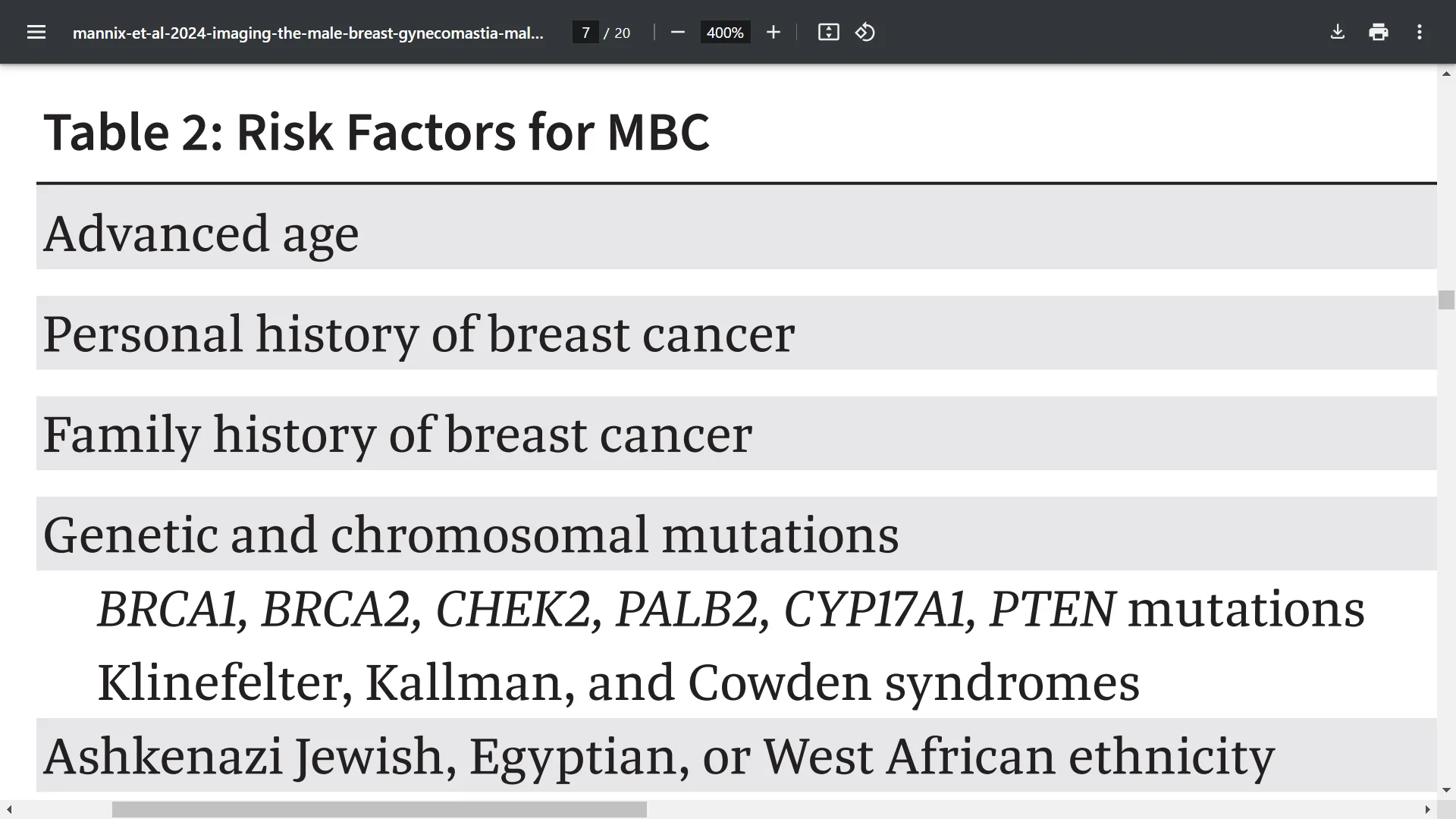The width and height of the screenshot is (1456, 819).
Task: Zoom out with the minus icon
Action: point(678,33)
